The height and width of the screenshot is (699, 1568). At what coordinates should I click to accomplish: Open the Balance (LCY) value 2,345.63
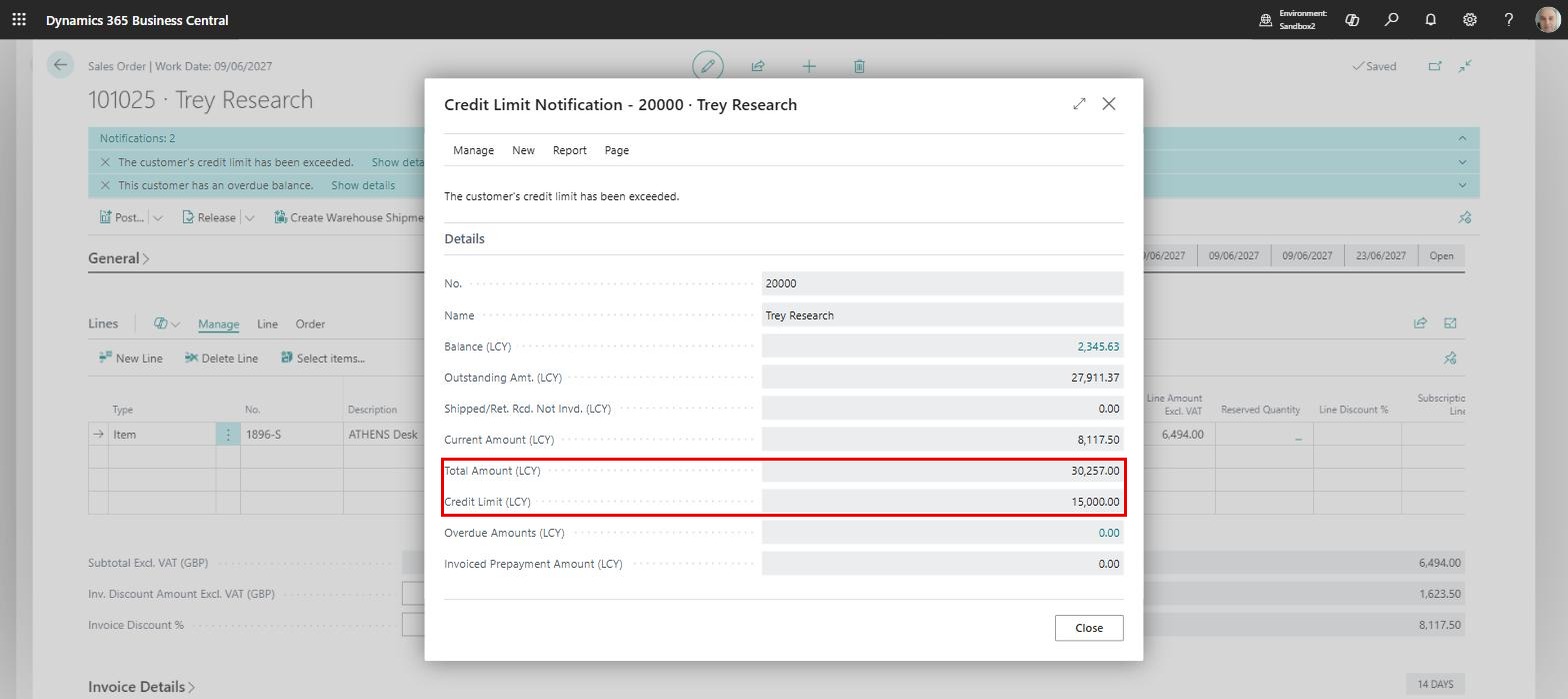pos(1098,346)
